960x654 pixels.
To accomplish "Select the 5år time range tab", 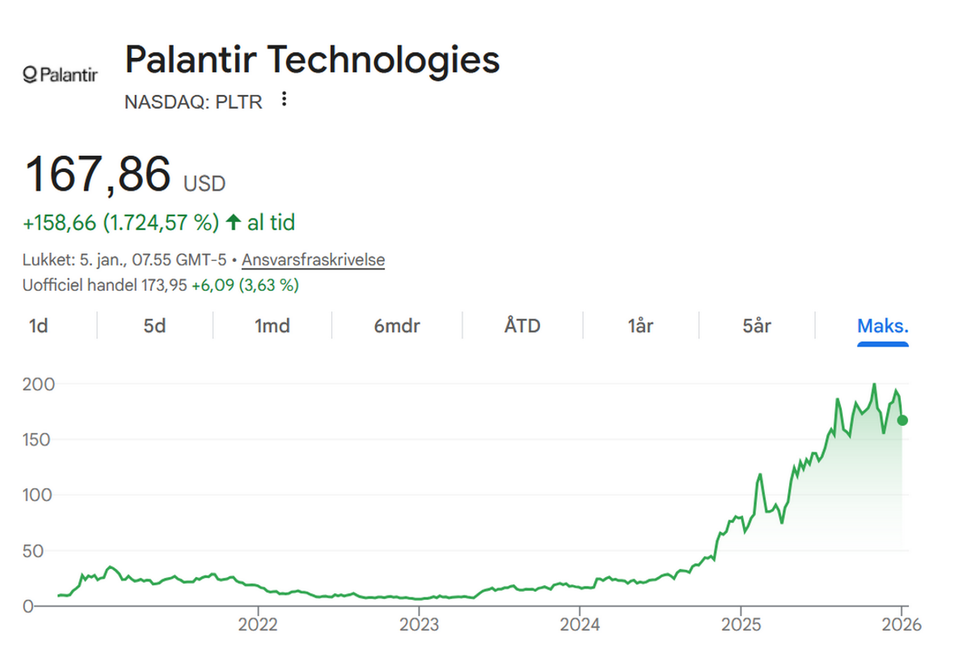I will click(x=756, y=326).
